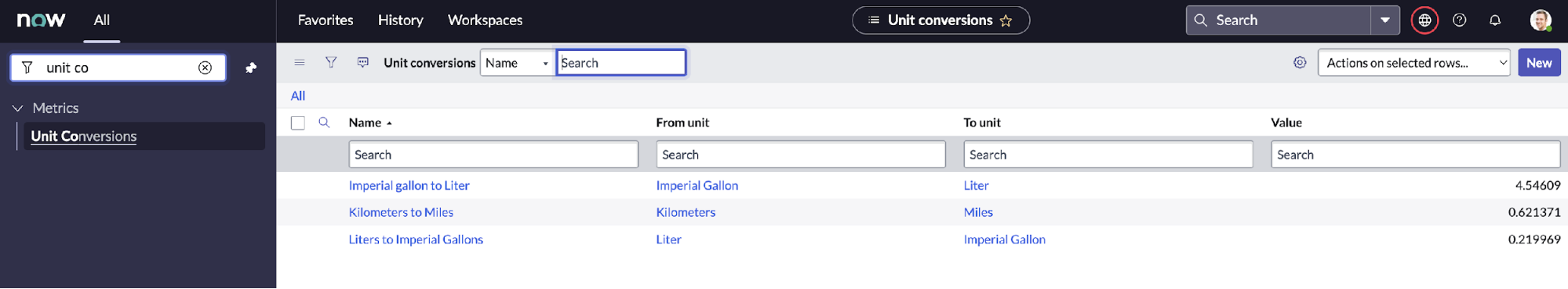Open Actions on selected rows dropdown
Image resolution: width=1568 pixels, height=289 pixels.
click(x=1414, y=63)
